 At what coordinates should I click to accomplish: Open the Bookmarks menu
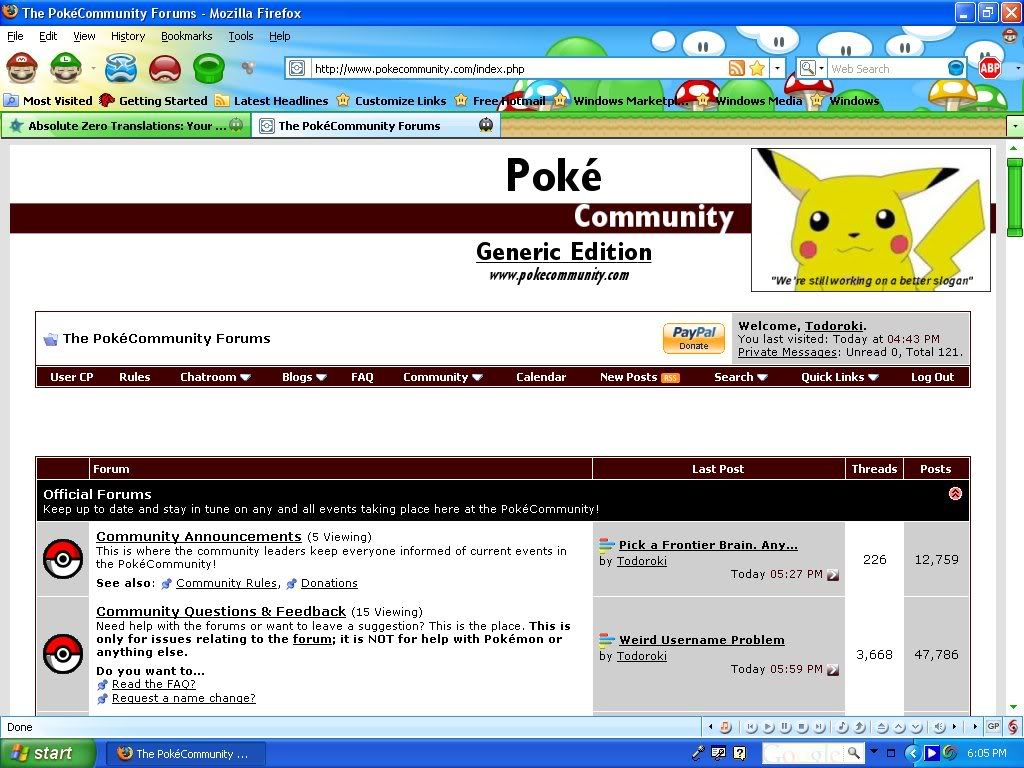tap(187, 36)
